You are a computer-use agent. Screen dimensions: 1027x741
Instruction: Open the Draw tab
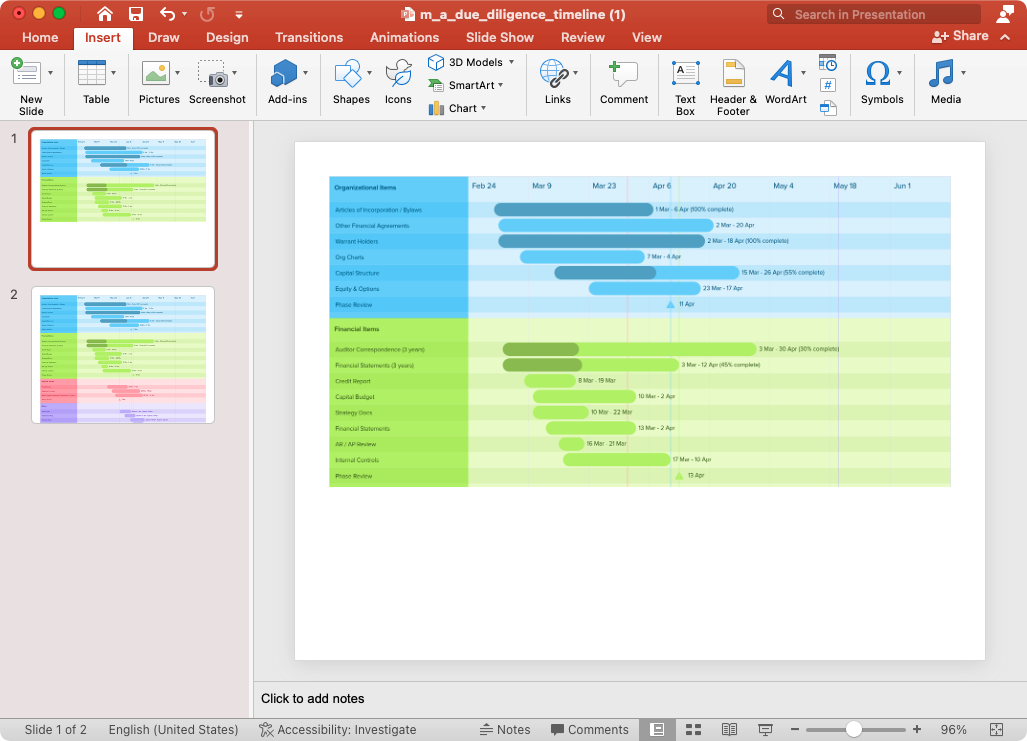[x=164, y=37]
